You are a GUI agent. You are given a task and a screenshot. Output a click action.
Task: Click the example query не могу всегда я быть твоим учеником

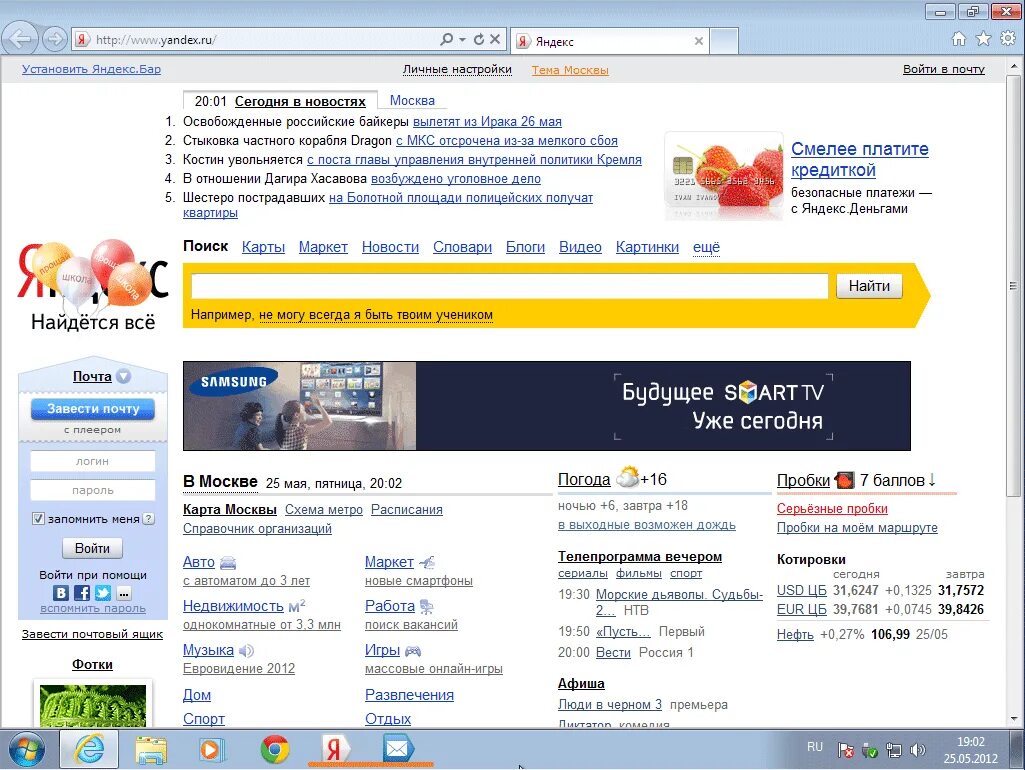[x=376, y=315]
